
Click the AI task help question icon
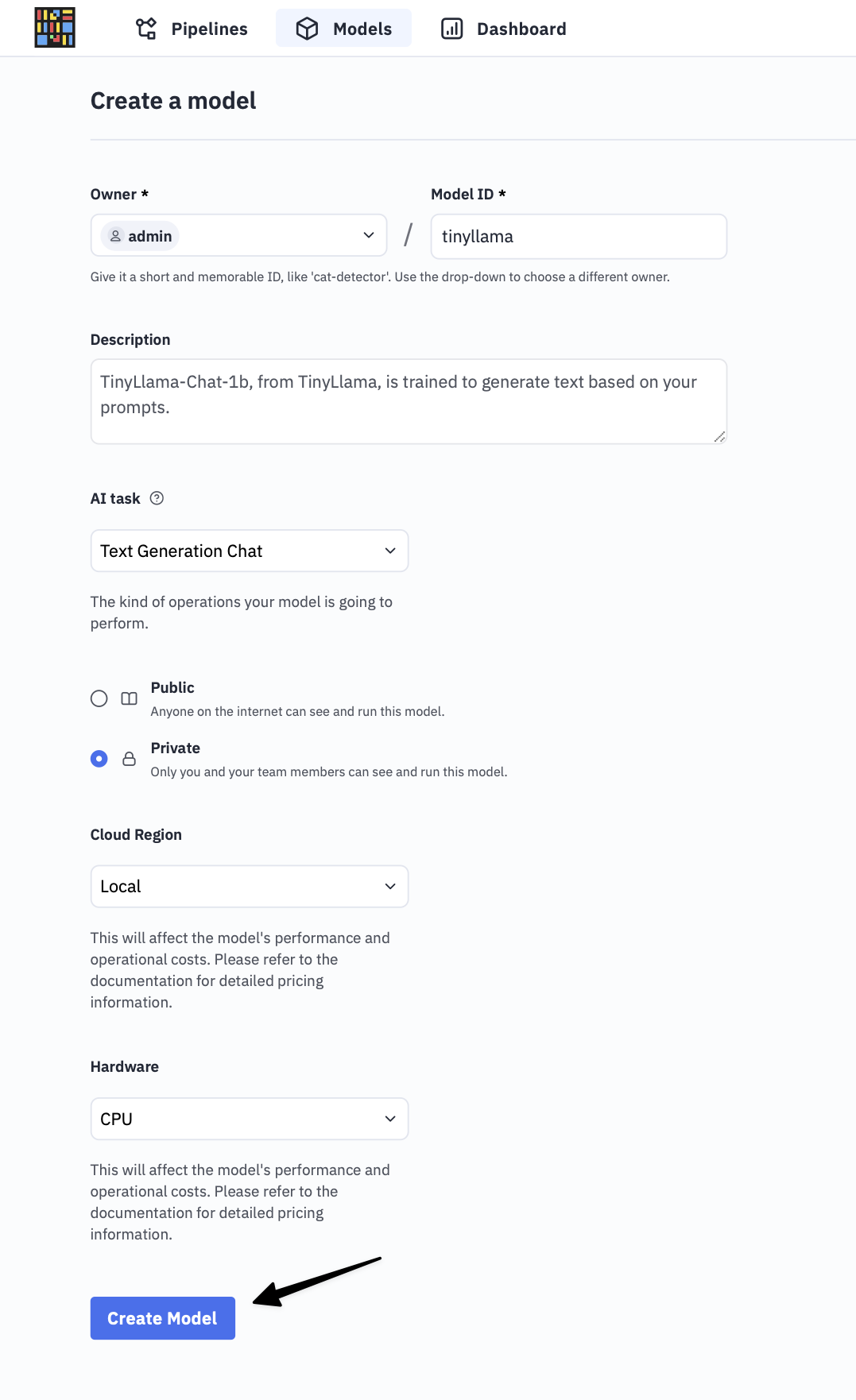coord(157,498)
